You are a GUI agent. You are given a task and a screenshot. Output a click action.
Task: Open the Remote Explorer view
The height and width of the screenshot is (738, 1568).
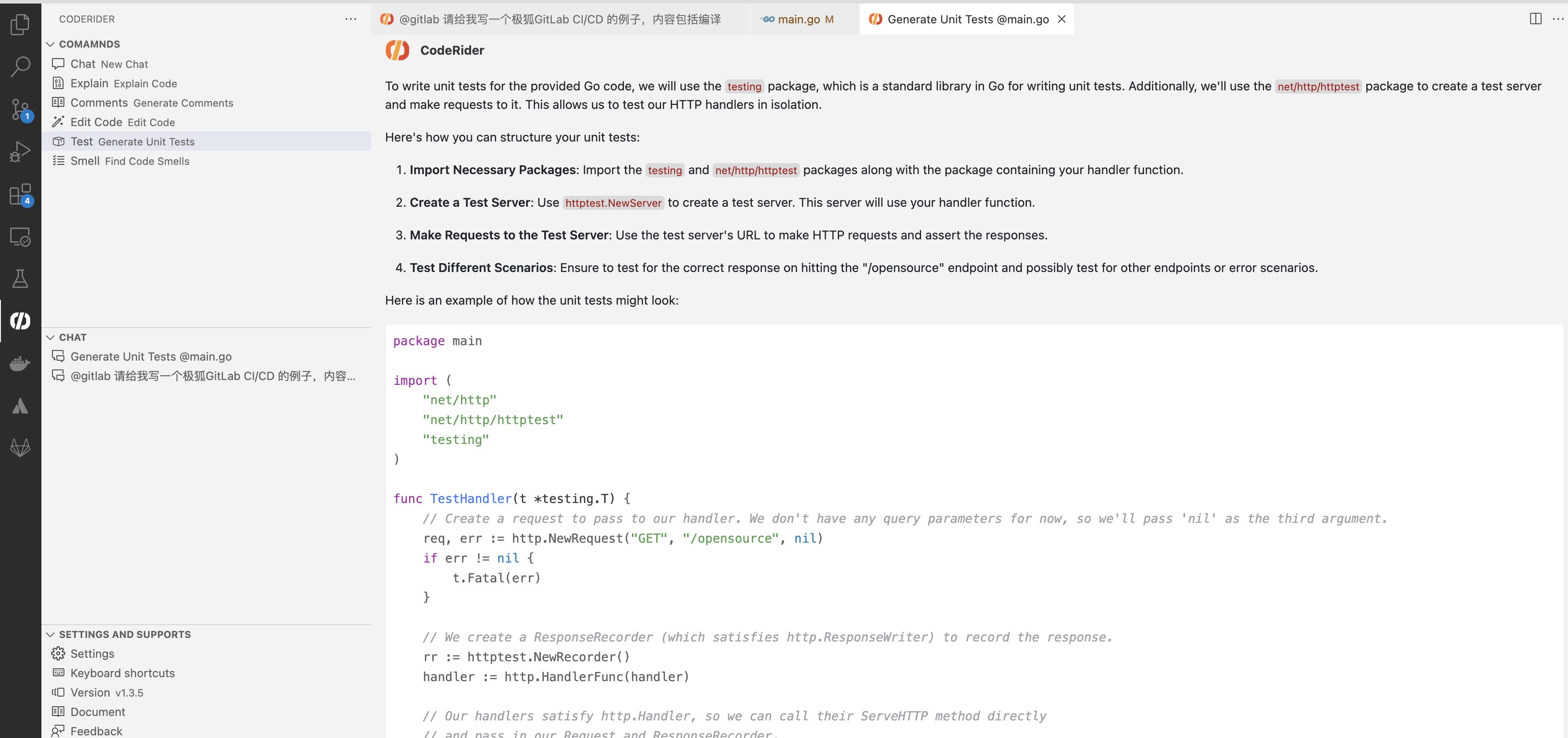click(x=20, y=238)
